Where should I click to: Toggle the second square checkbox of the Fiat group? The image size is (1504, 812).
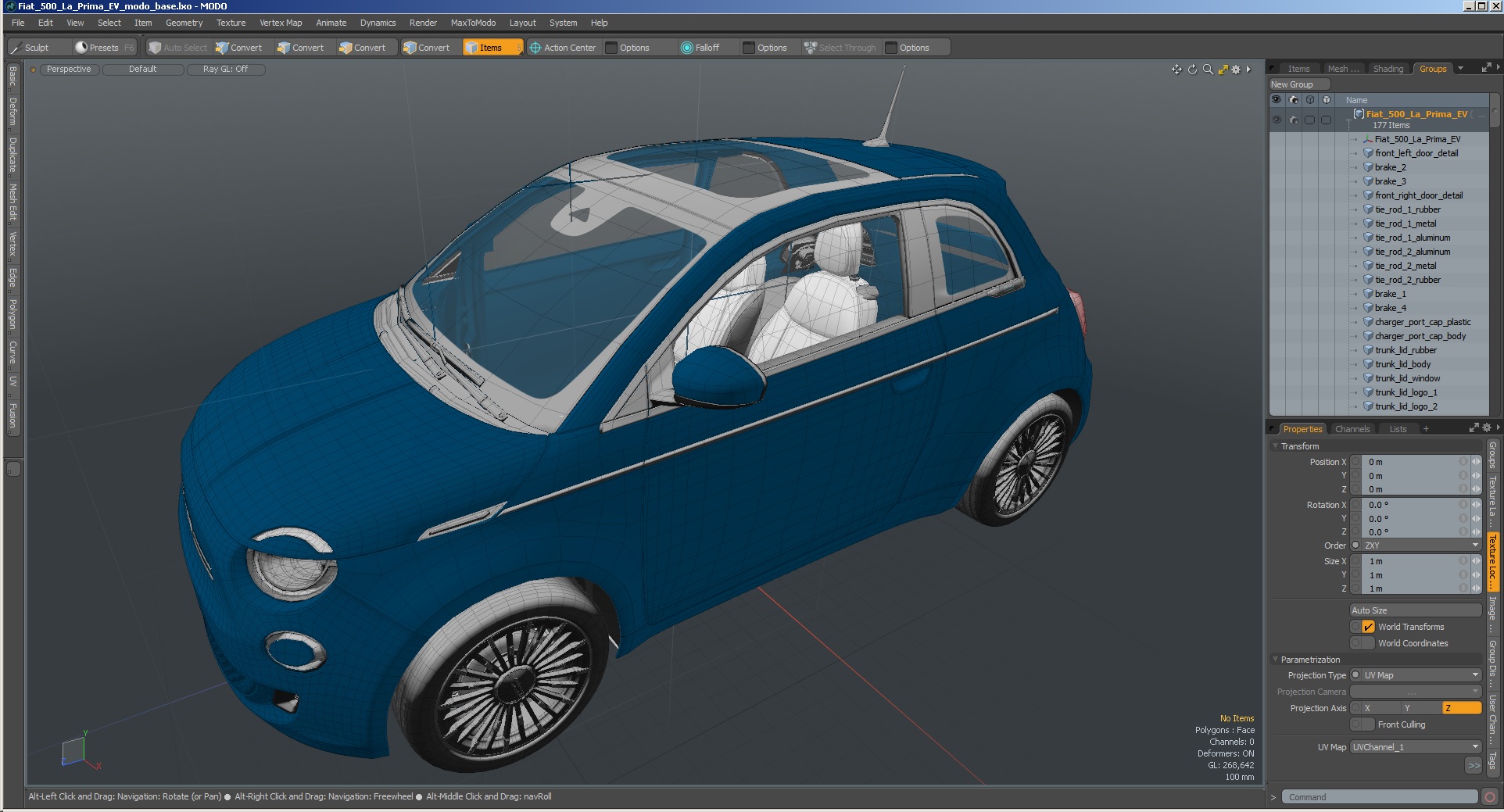pos(1327,120)
